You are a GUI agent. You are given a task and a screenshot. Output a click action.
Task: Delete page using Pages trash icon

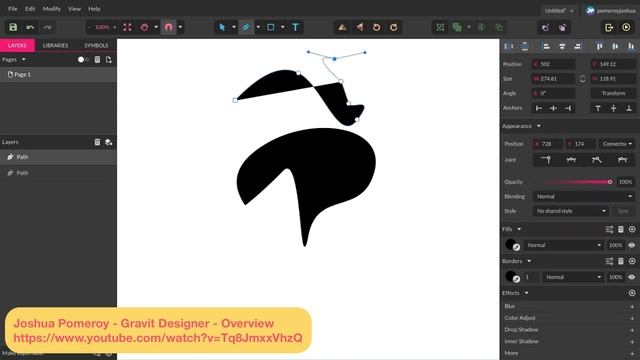point(97,60)
